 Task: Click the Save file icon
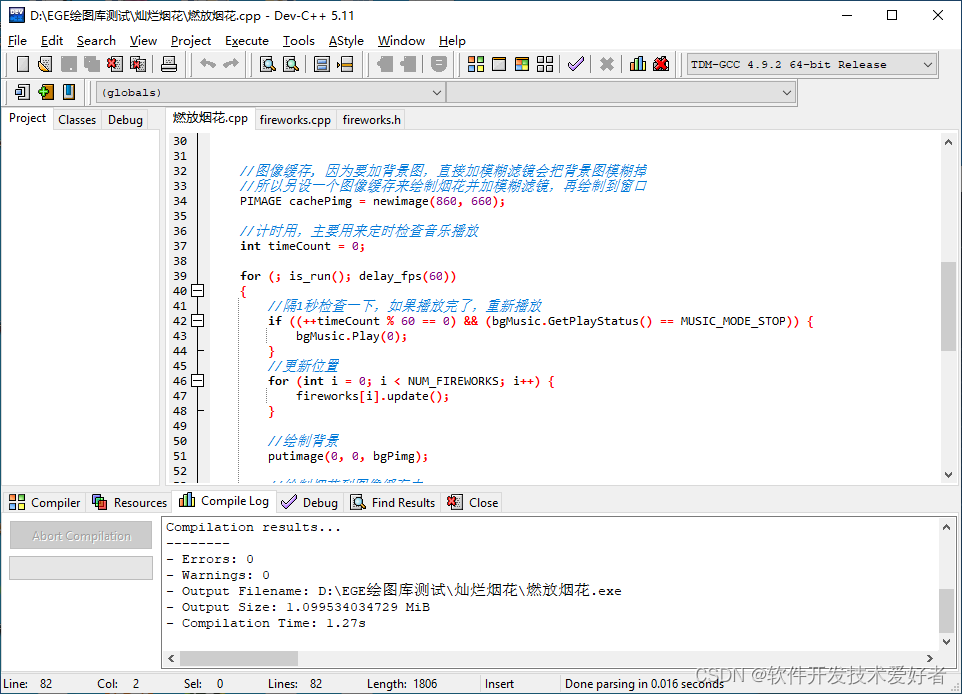68,63
